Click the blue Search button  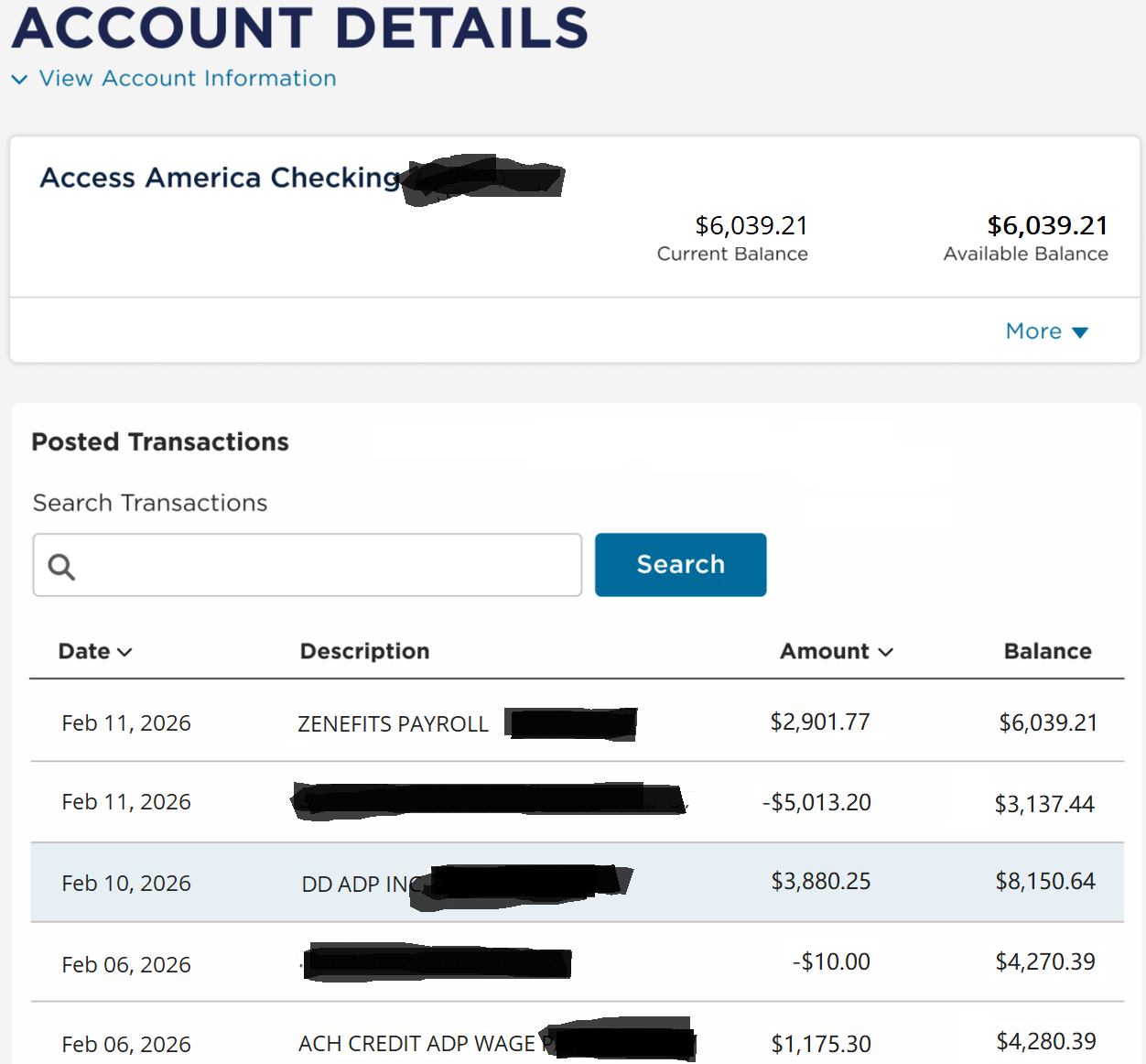click(680, 565)
